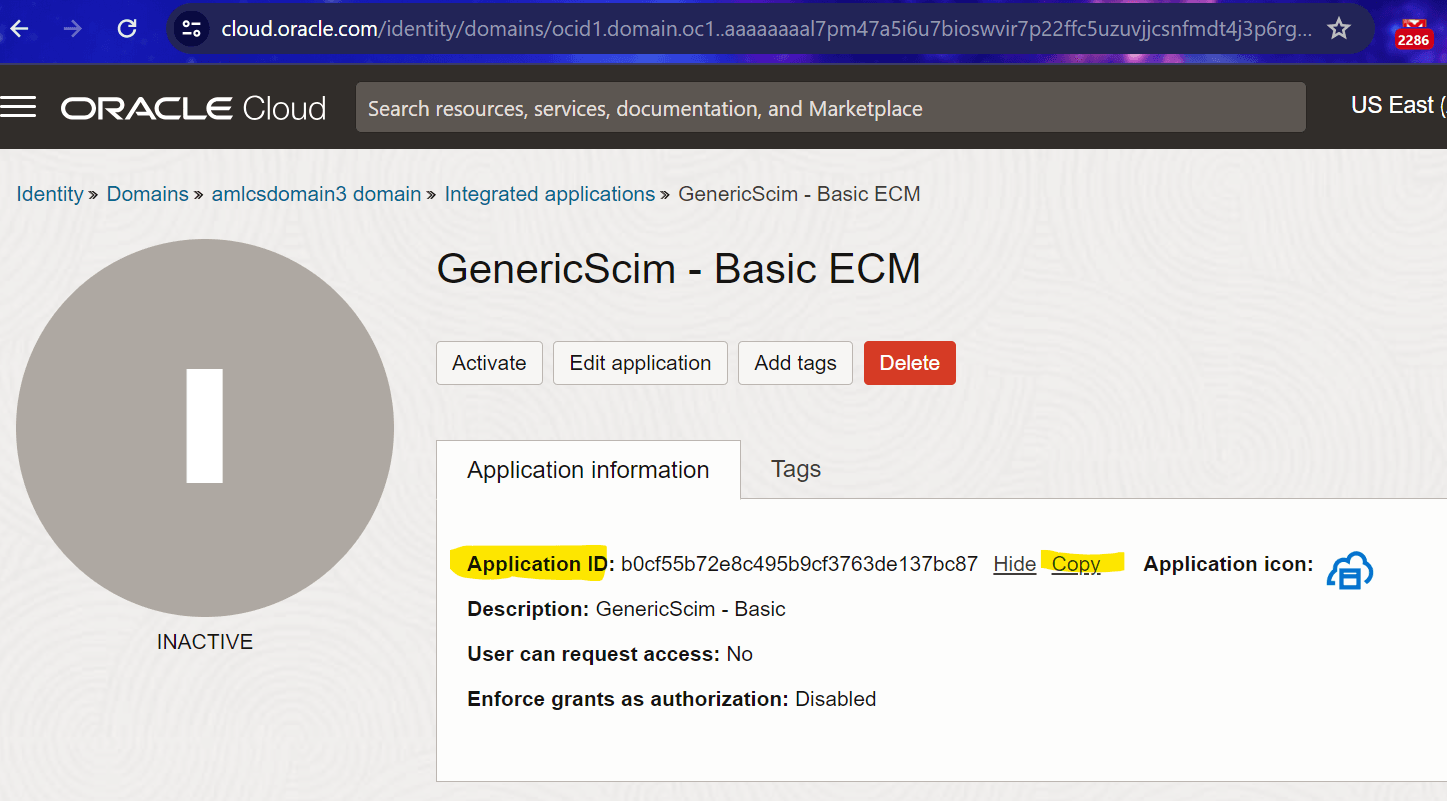The width and height of the screenshot is (1447, 801).
Task: Click Enforce grants as authorization: Disabled text
Action: [672, 699]
